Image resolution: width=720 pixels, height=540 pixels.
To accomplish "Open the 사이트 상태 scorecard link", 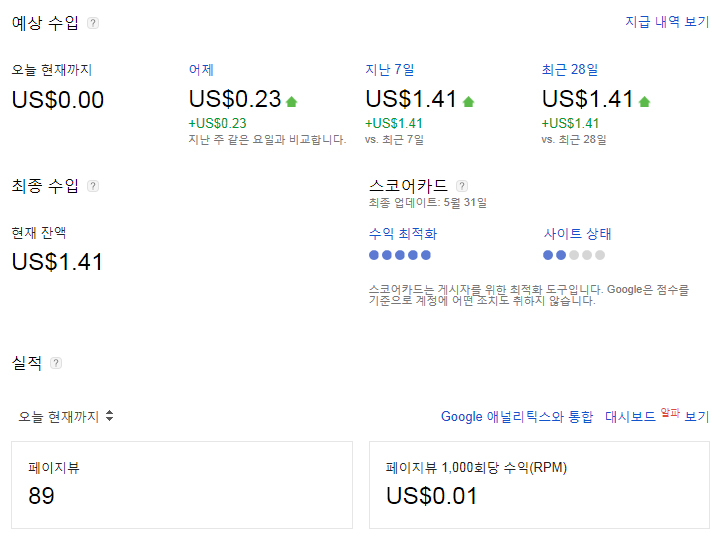I will [577, 234].
